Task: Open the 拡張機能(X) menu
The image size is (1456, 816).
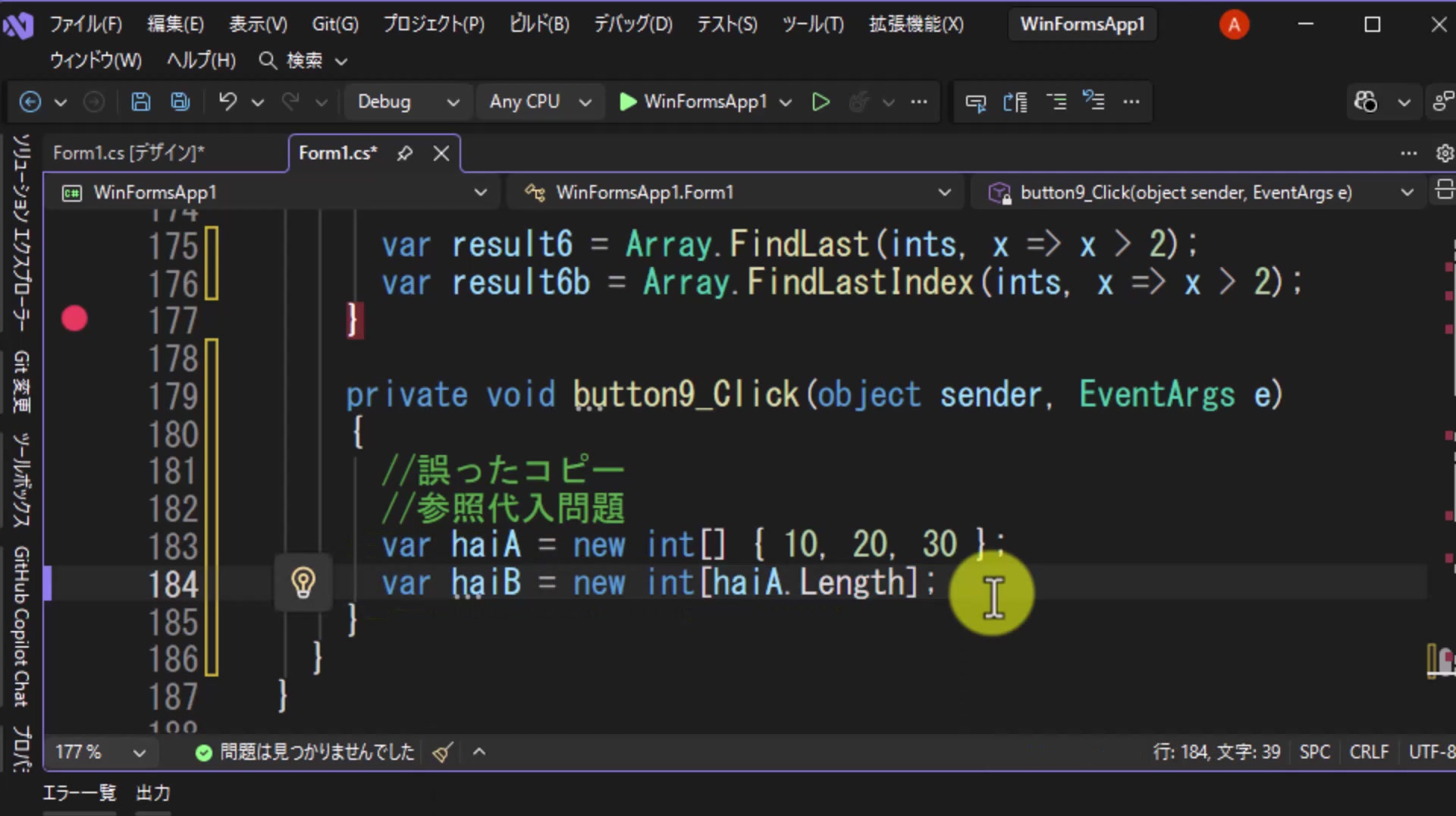Action: (916, 24)
